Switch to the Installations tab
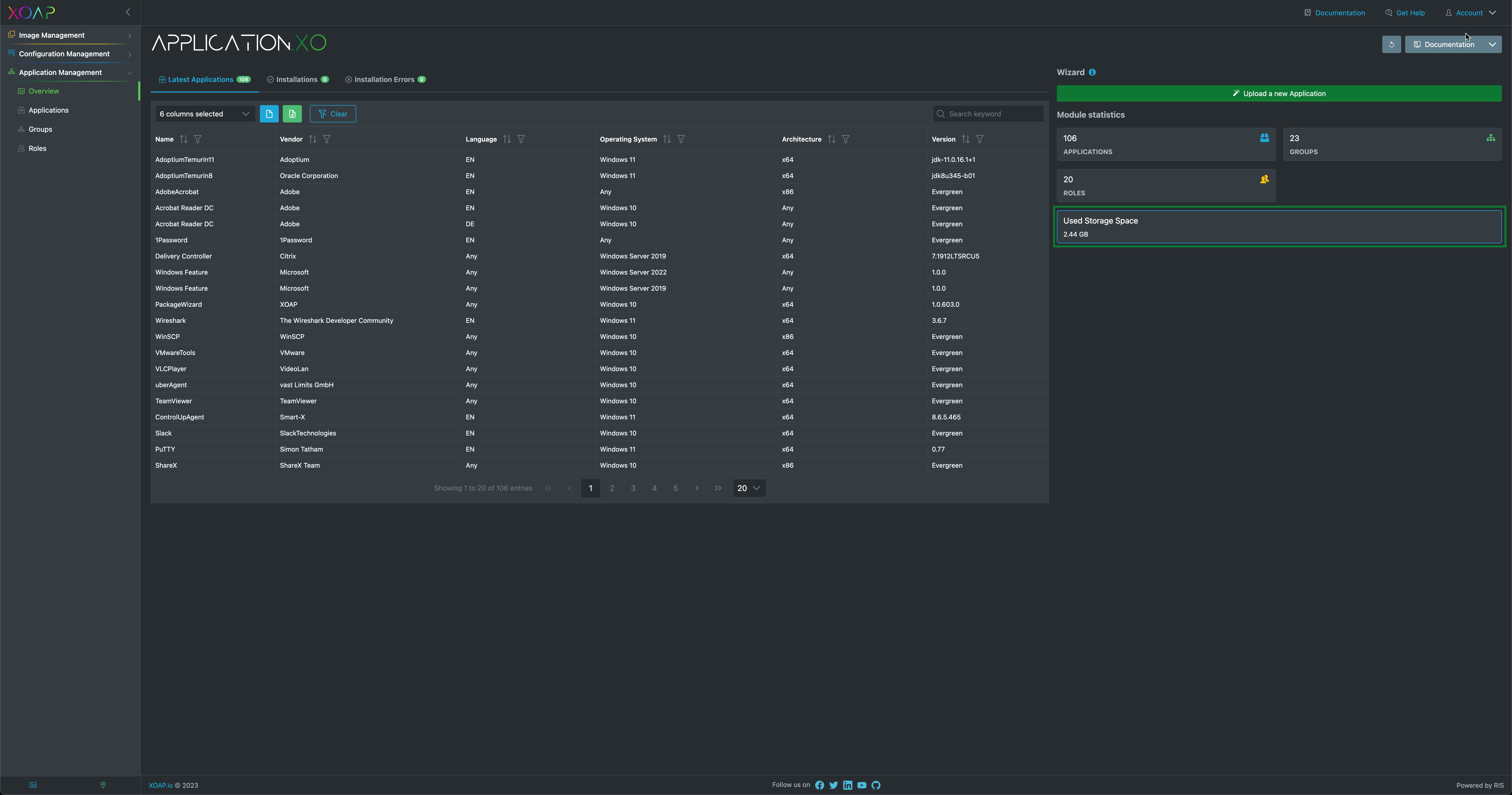Image resolution: width=1512 pixels, height=795 pixels. click(x=298, y=80)
